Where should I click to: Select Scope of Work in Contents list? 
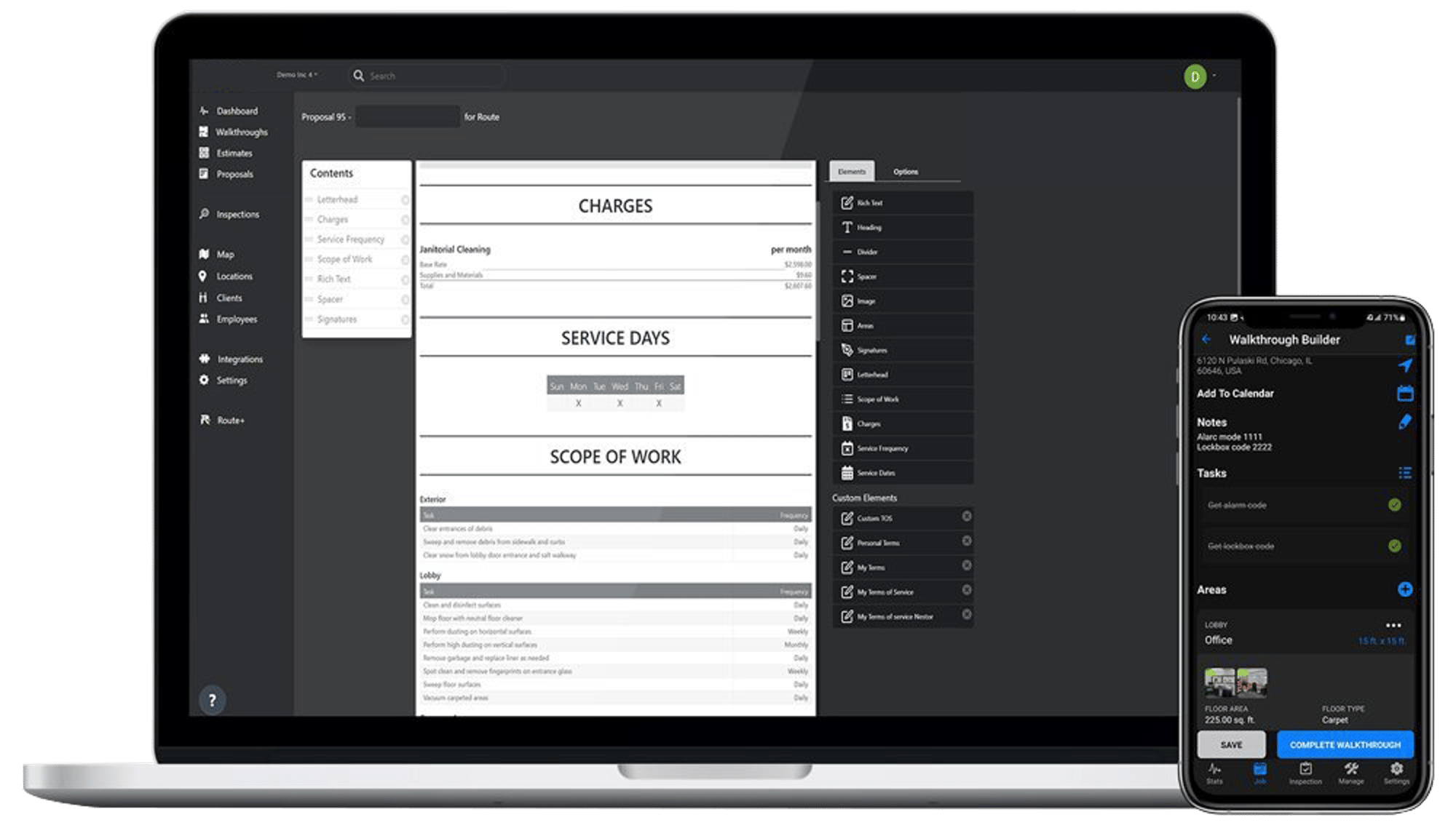(355, 259)
